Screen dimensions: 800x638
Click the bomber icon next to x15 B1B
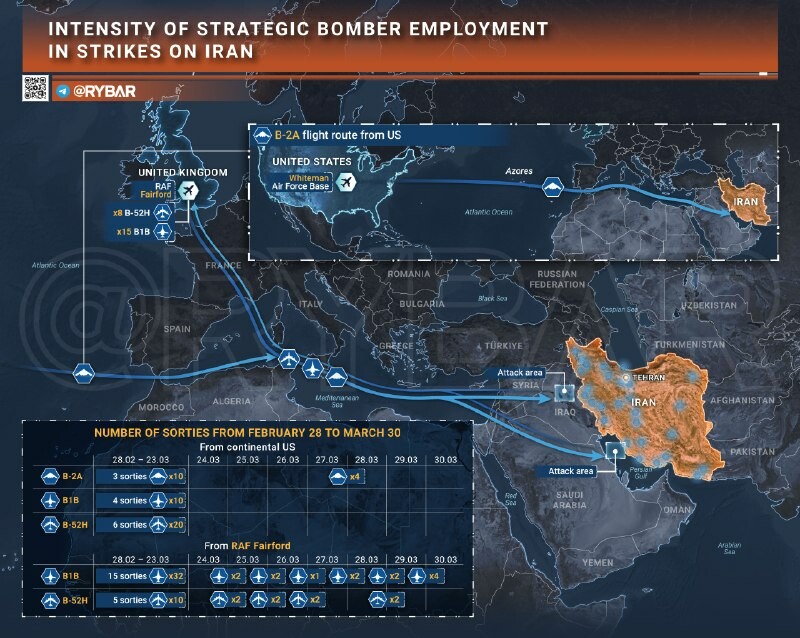161,233
